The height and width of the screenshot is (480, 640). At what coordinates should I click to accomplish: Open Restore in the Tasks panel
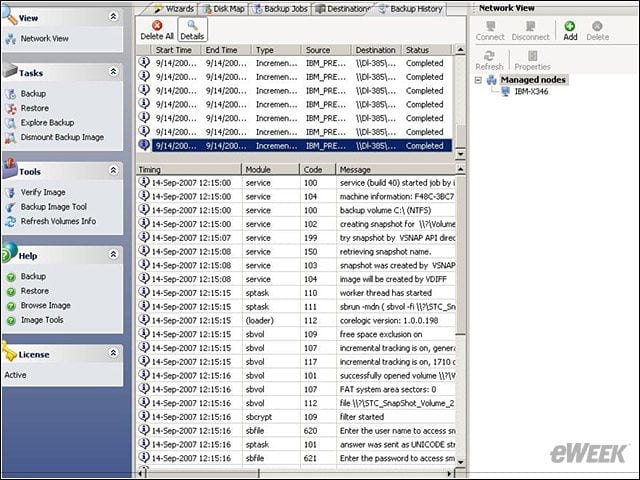[x=35, y=108]
